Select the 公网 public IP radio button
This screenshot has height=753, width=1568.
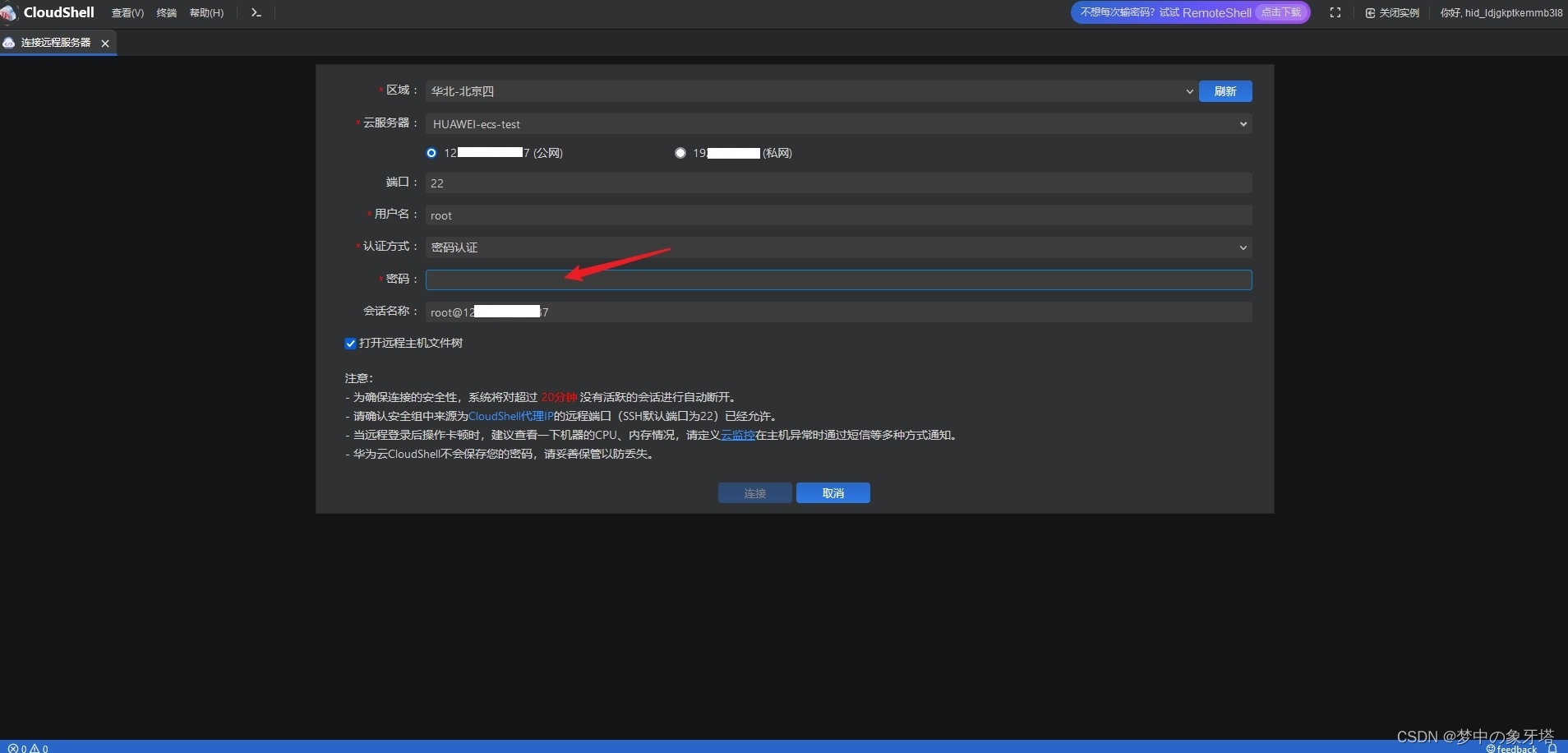431,153
